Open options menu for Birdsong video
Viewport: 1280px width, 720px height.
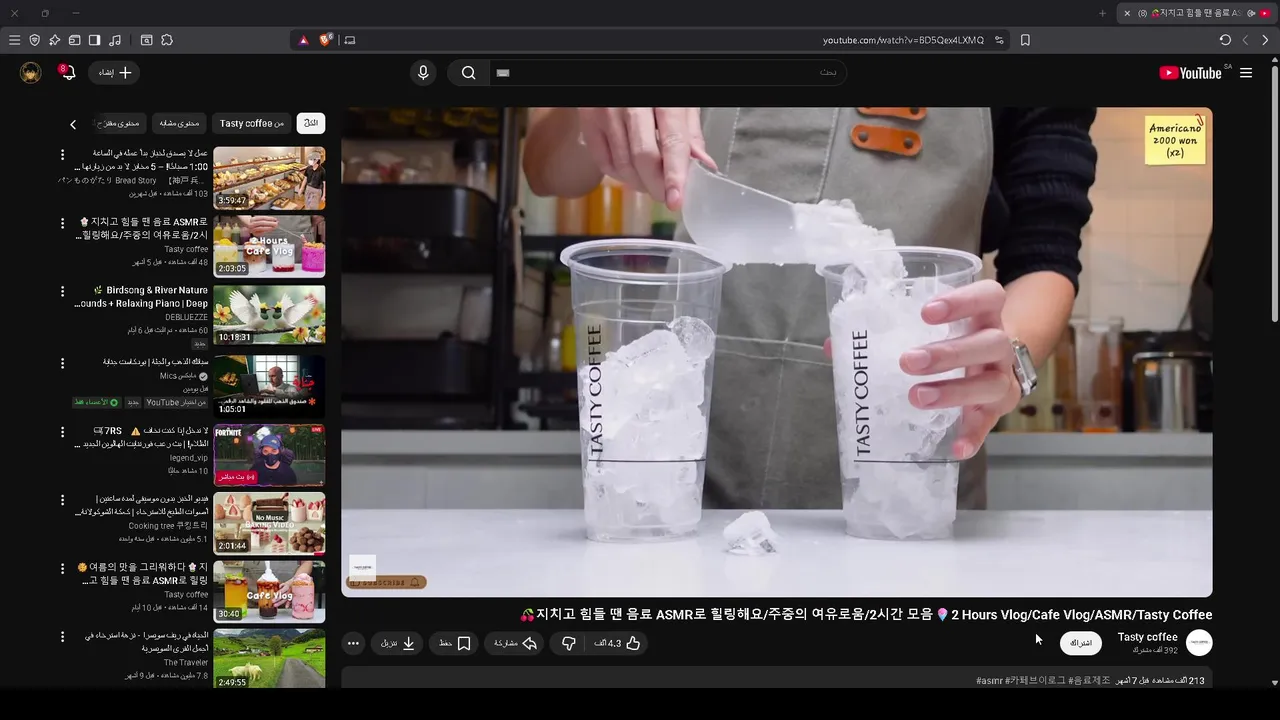pyautogui.click(x=62, y=292)
